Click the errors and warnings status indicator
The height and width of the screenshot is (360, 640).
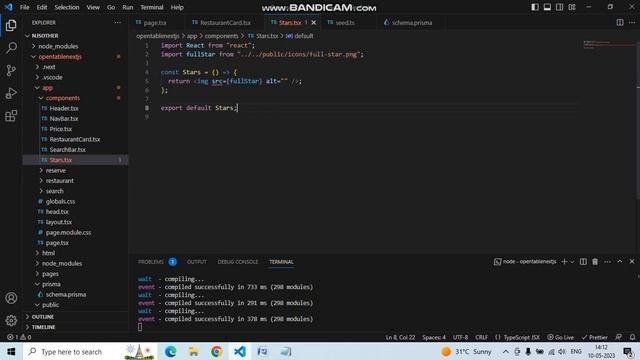(19, 337)
